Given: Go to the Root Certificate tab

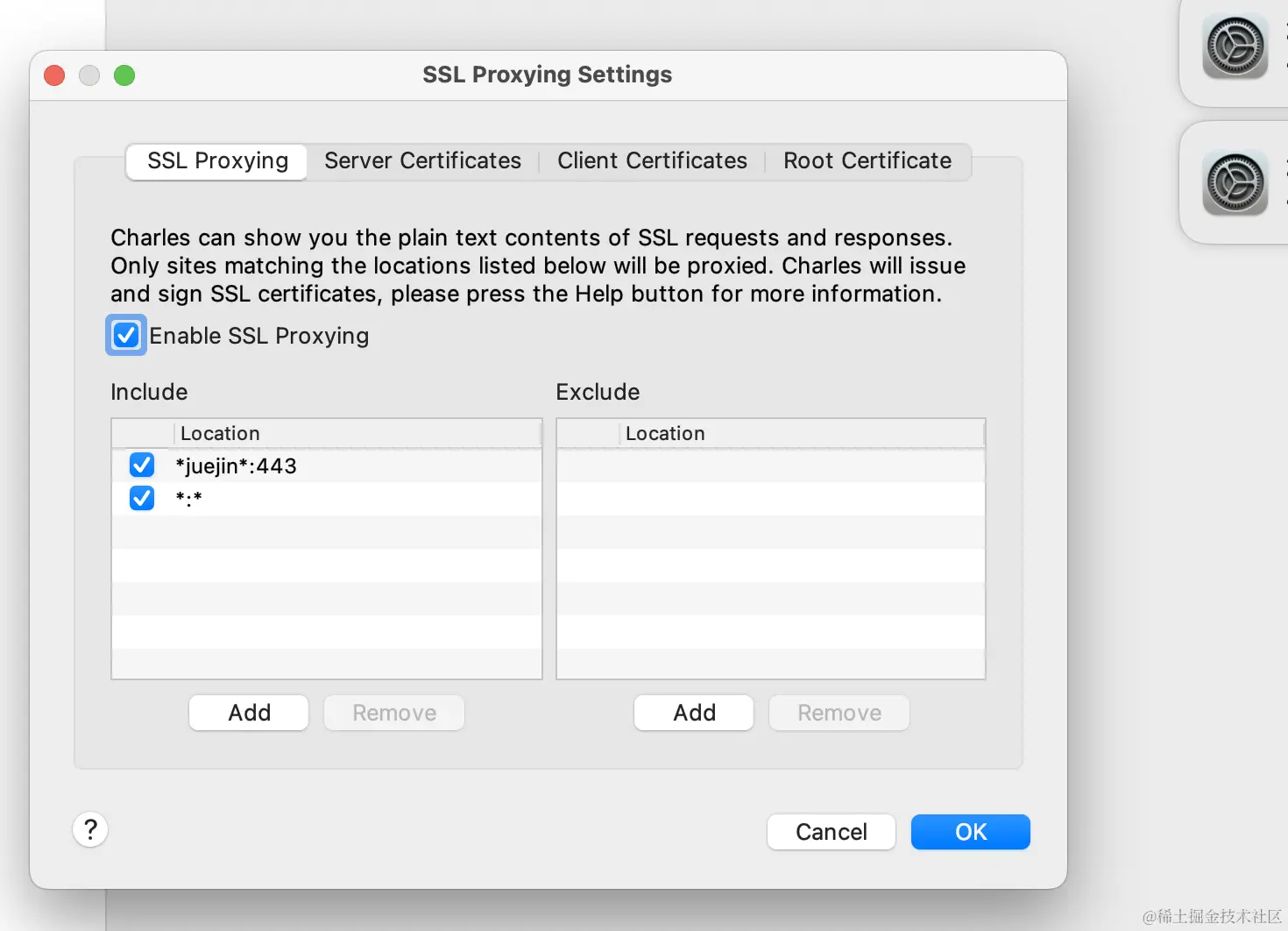Looking at the screenshot, I should tap(867, 161).
